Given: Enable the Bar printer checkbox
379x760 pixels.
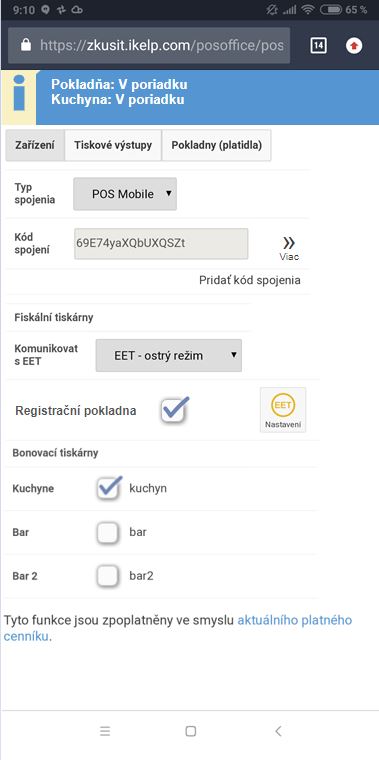Looking at the screenshot, I should point(107,533).
